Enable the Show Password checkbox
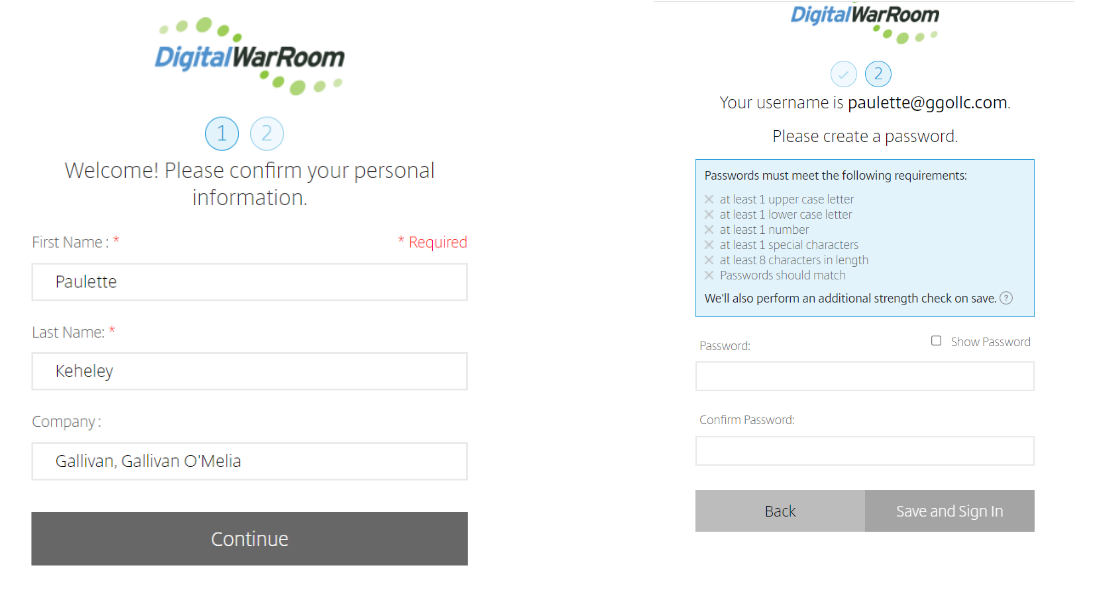Image resolution: width=1110 pixels, height=597 pixels. pos(936,341)
